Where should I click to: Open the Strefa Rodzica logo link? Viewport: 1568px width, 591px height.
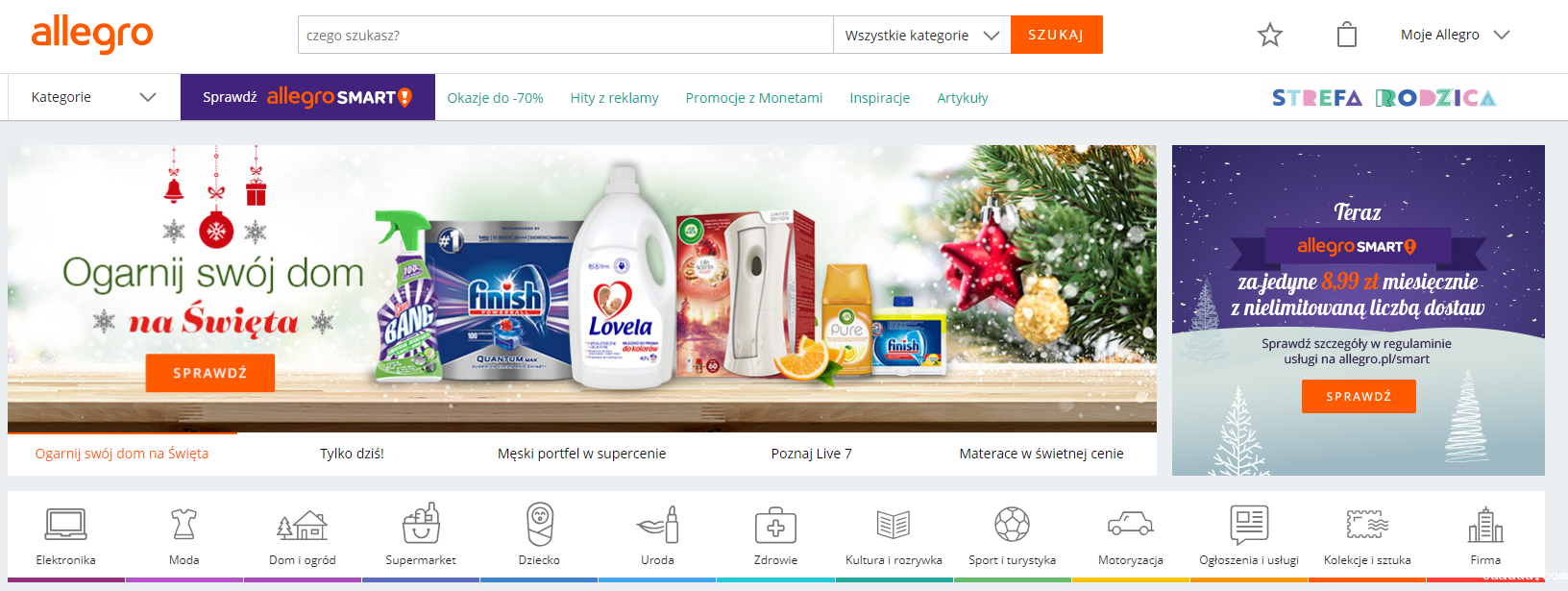tap(1384, 98)
